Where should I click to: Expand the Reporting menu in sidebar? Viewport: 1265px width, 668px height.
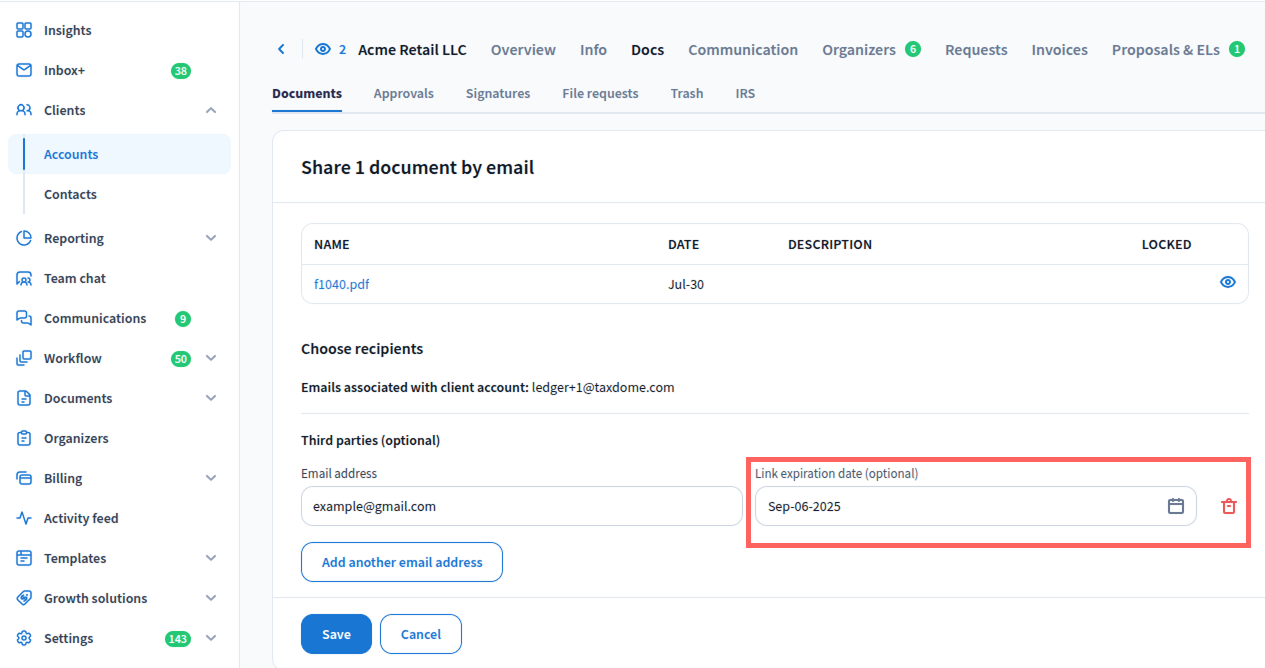click(211, 238)
